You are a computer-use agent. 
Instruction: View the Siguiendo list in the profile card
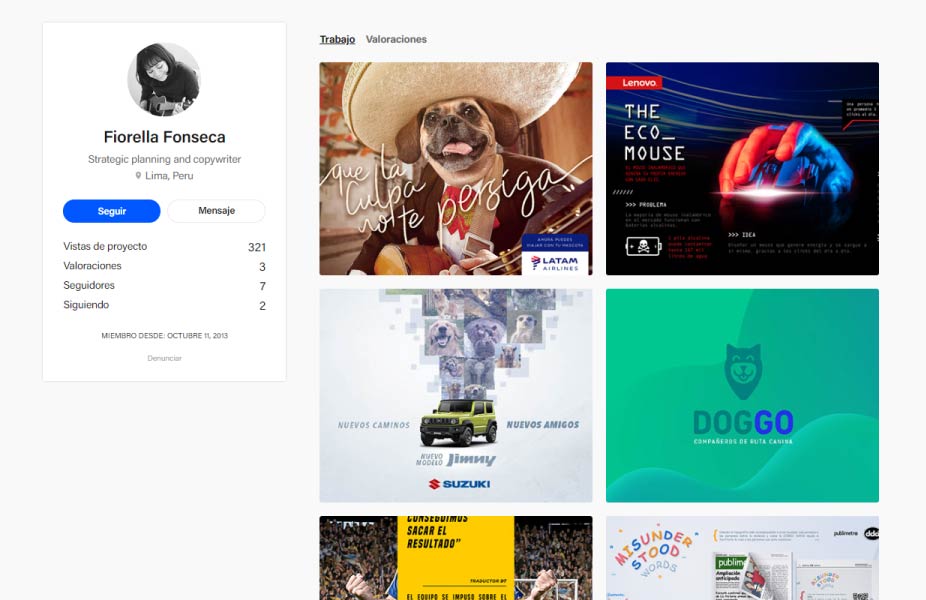(x=164, y=305)
